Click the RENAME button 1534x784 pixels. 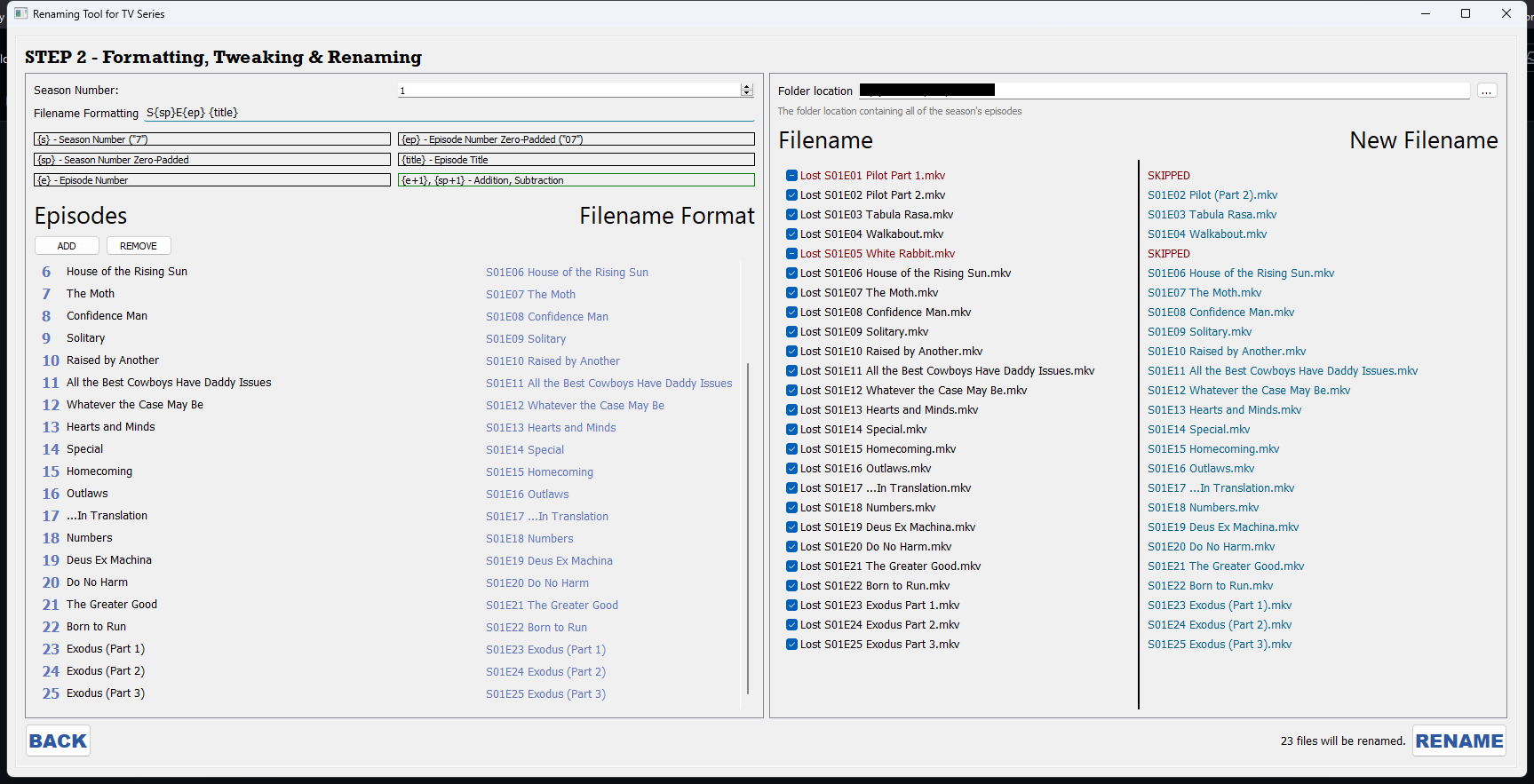tap(1459, 740)
